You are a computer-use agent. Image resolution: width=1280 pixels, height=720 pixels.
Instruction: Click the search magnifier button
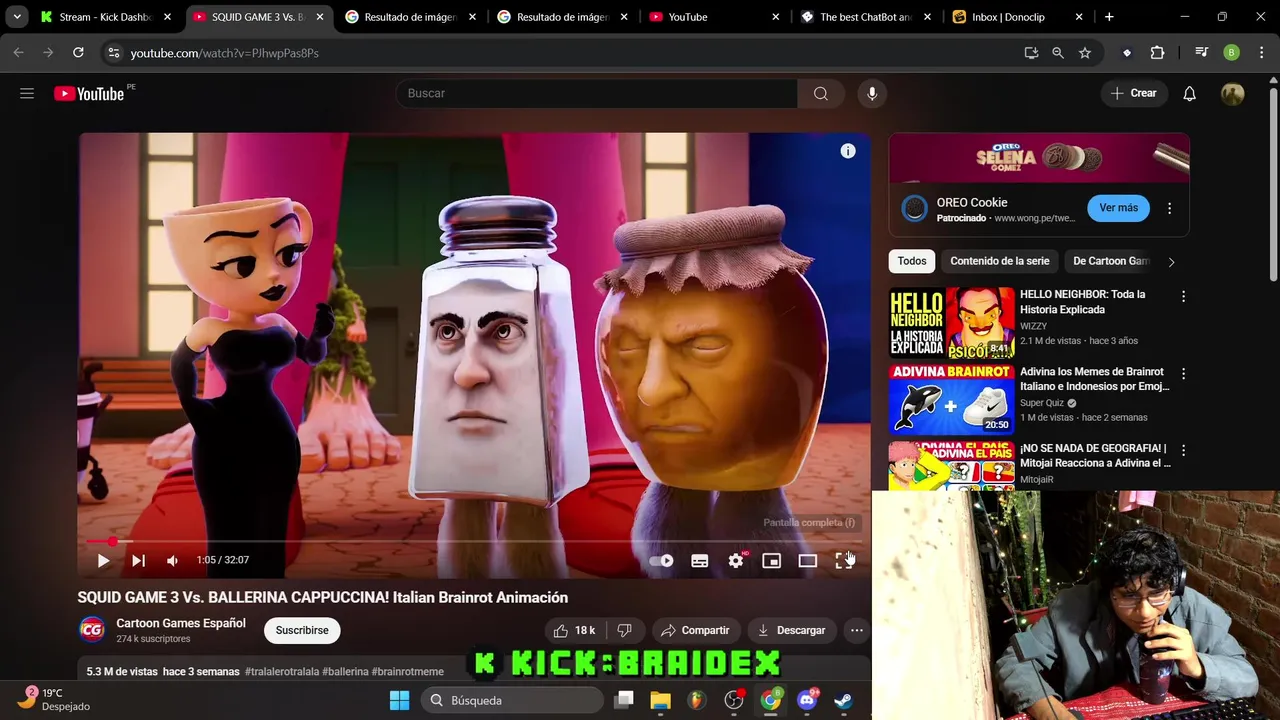[x=820, y=93]
